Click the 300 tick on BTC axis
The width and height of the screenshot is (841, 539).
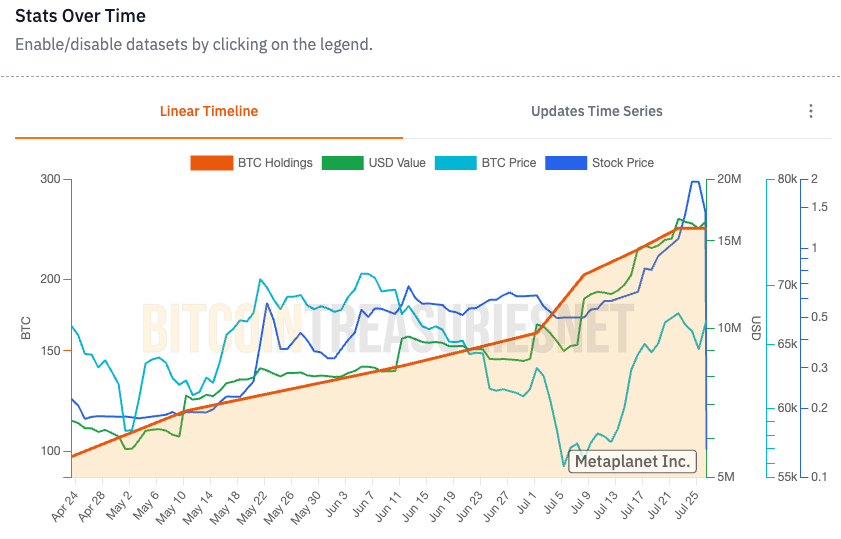(50, 179)
